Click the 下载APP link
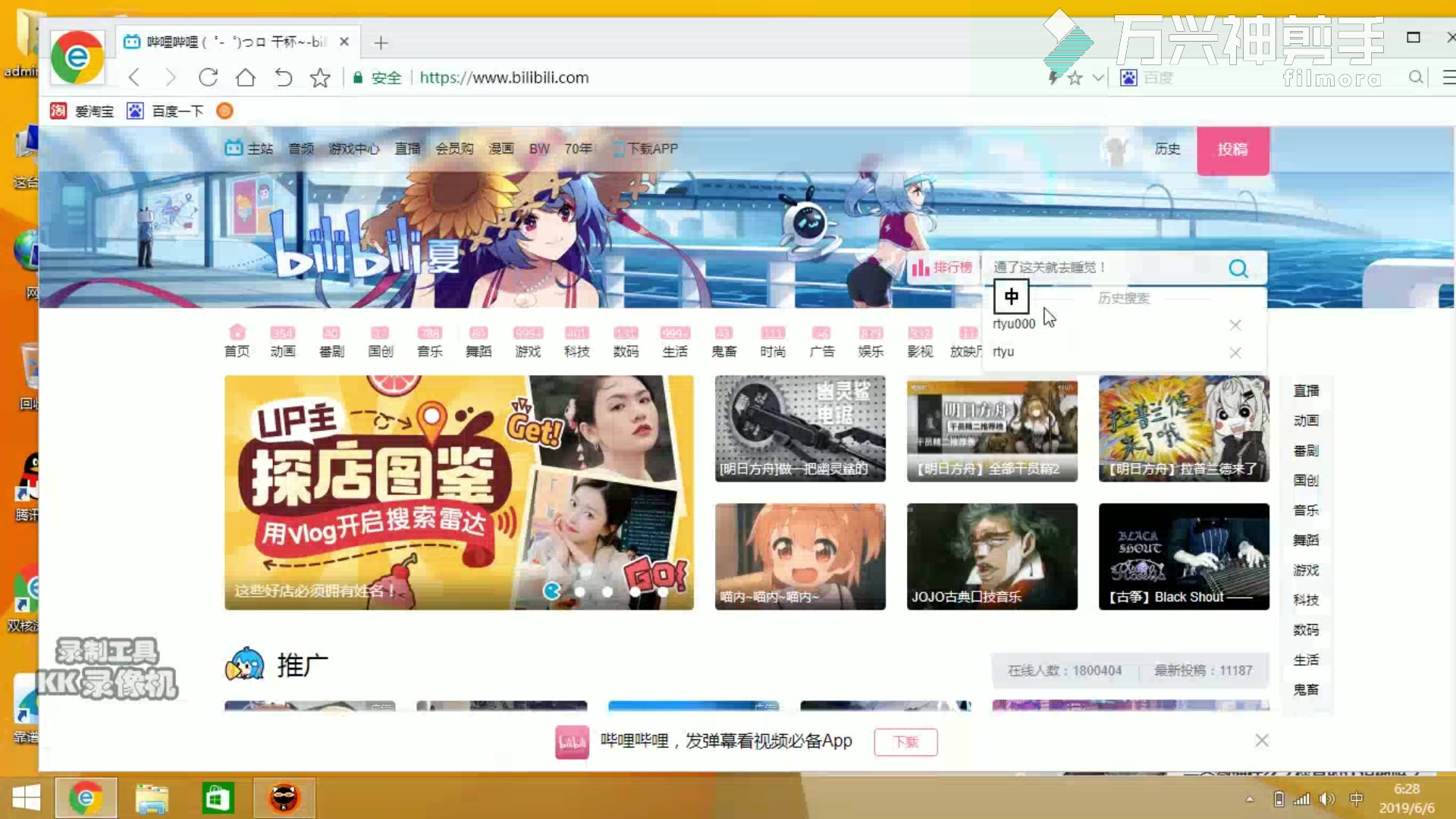The image size is (1456, 819). [x=645, y=149]
